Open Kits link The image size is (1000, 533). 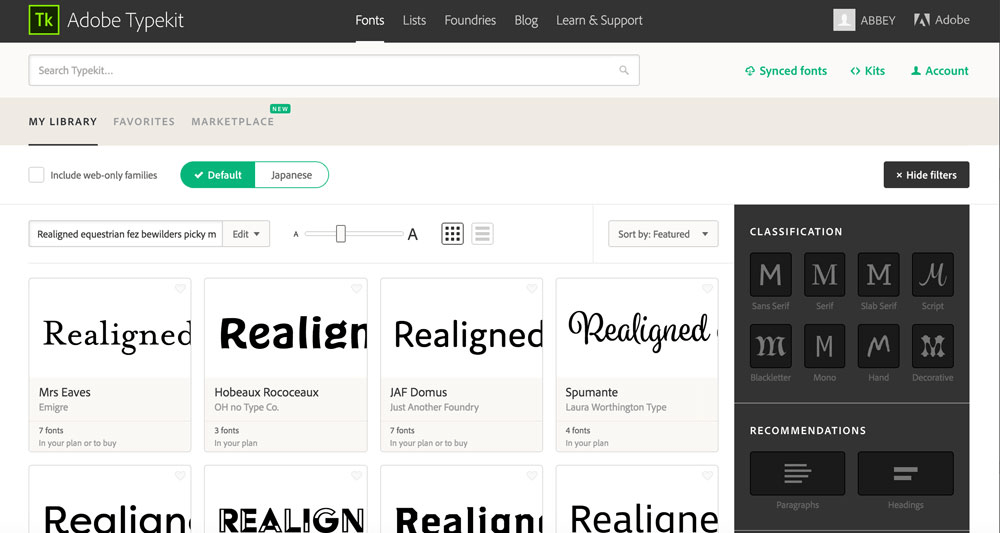coord(867,71)
